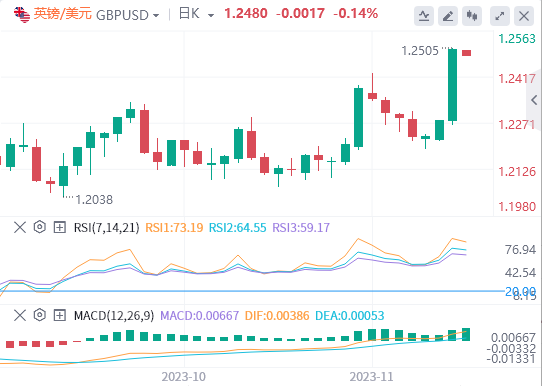Click the 2023-10 date label
Screen dimensions: 542x386
point(184,377)
